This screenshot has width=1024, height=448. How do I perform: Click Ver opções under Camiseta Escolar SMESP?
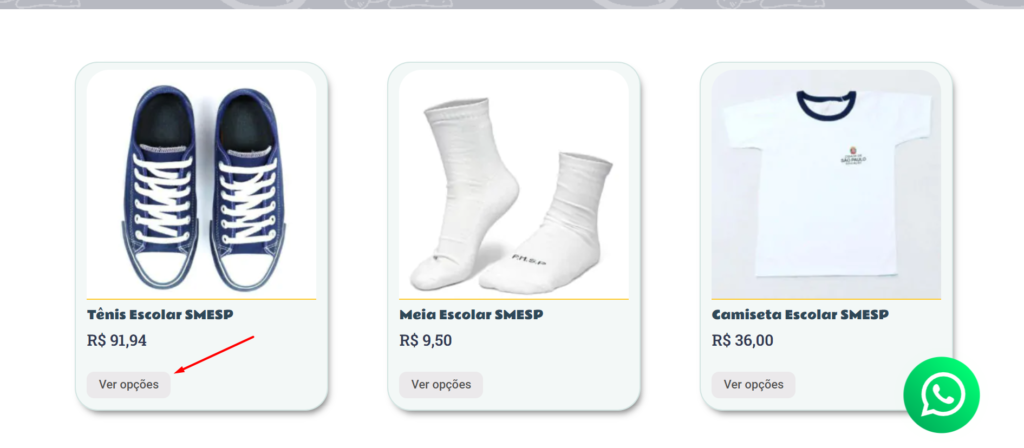coord(753,385)
